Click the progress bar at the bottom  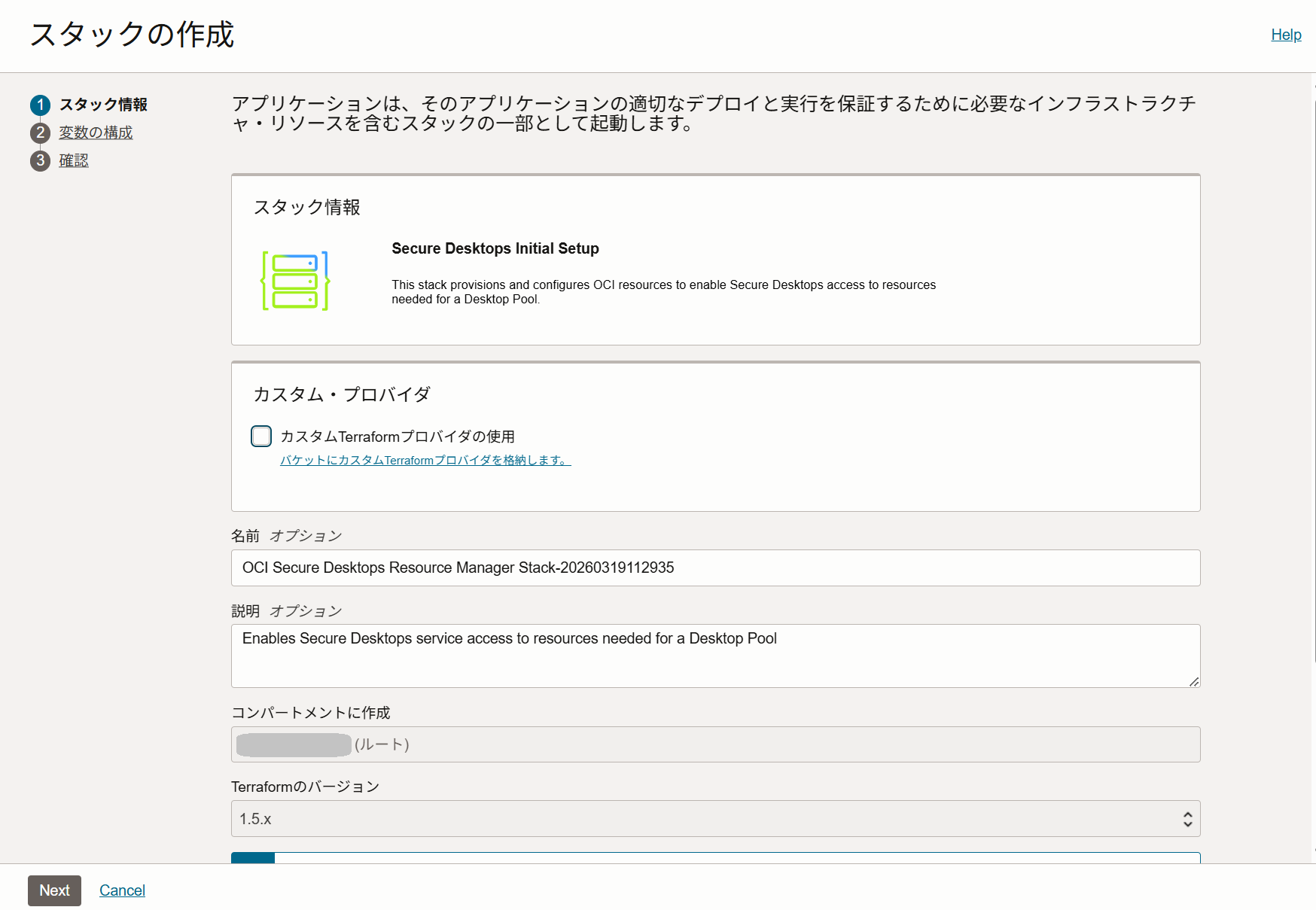click(x=715, y=858)
